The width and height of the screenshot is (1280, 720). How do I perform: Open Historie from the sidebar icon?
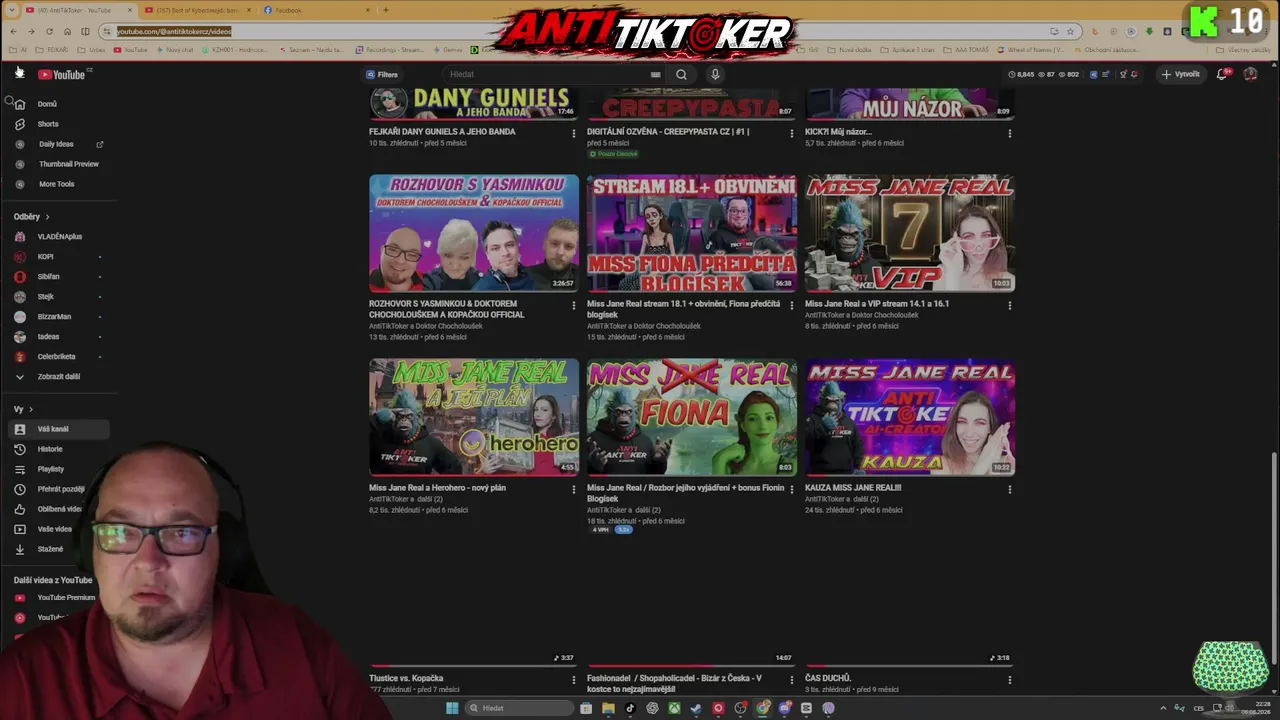pos(19,449)
